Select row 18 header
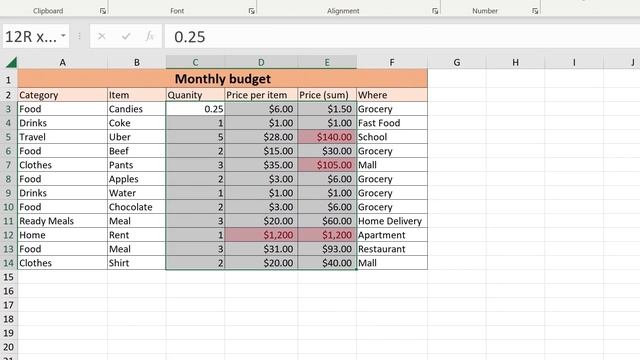 (9, 319)
